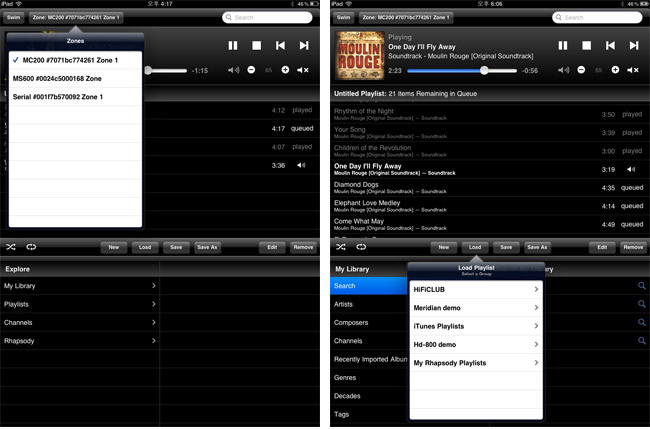Click playback progress slider knob, left screen
The height and width of the screenshot is (429, 650).
click(148, 70)
